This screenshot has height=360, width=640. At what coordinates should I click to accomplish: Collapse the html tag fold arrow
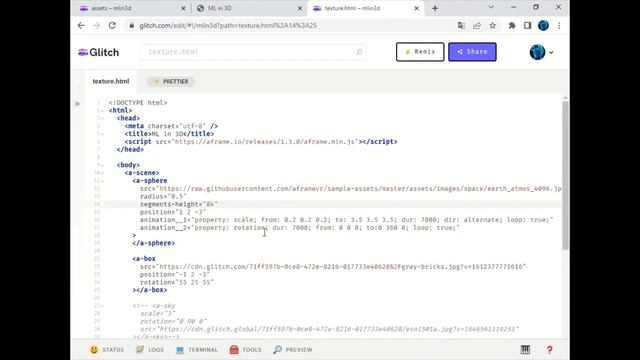pos(102,111)
